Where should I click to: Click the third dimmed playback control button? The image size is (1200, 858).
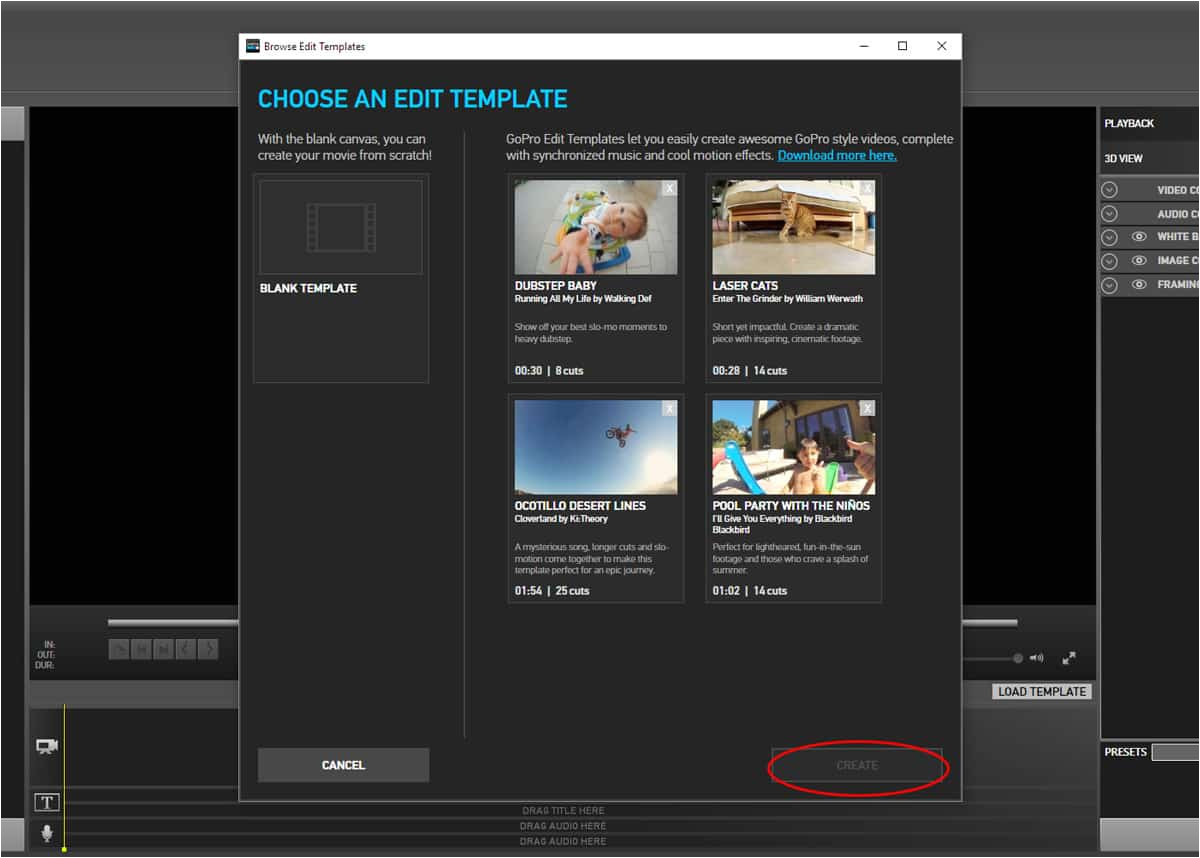[163, 649]
